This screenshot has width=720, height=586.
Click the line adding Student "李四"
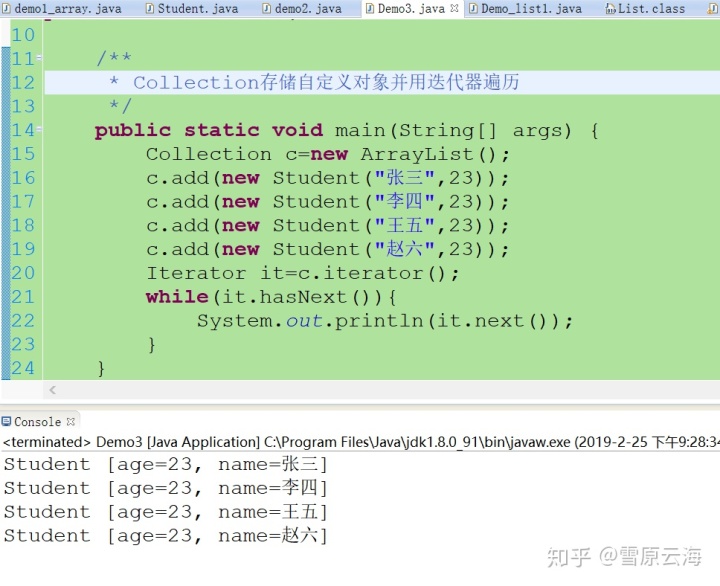point(327,202)
